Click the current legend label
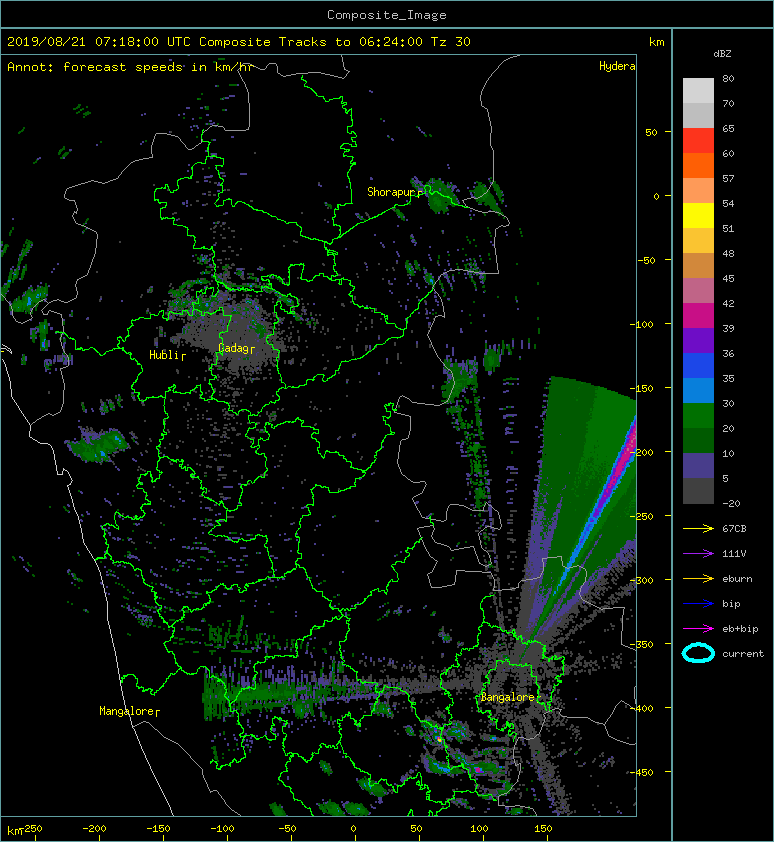Image resolution: width=774 pixels, height=842 pixels. (x=743, y=654)
